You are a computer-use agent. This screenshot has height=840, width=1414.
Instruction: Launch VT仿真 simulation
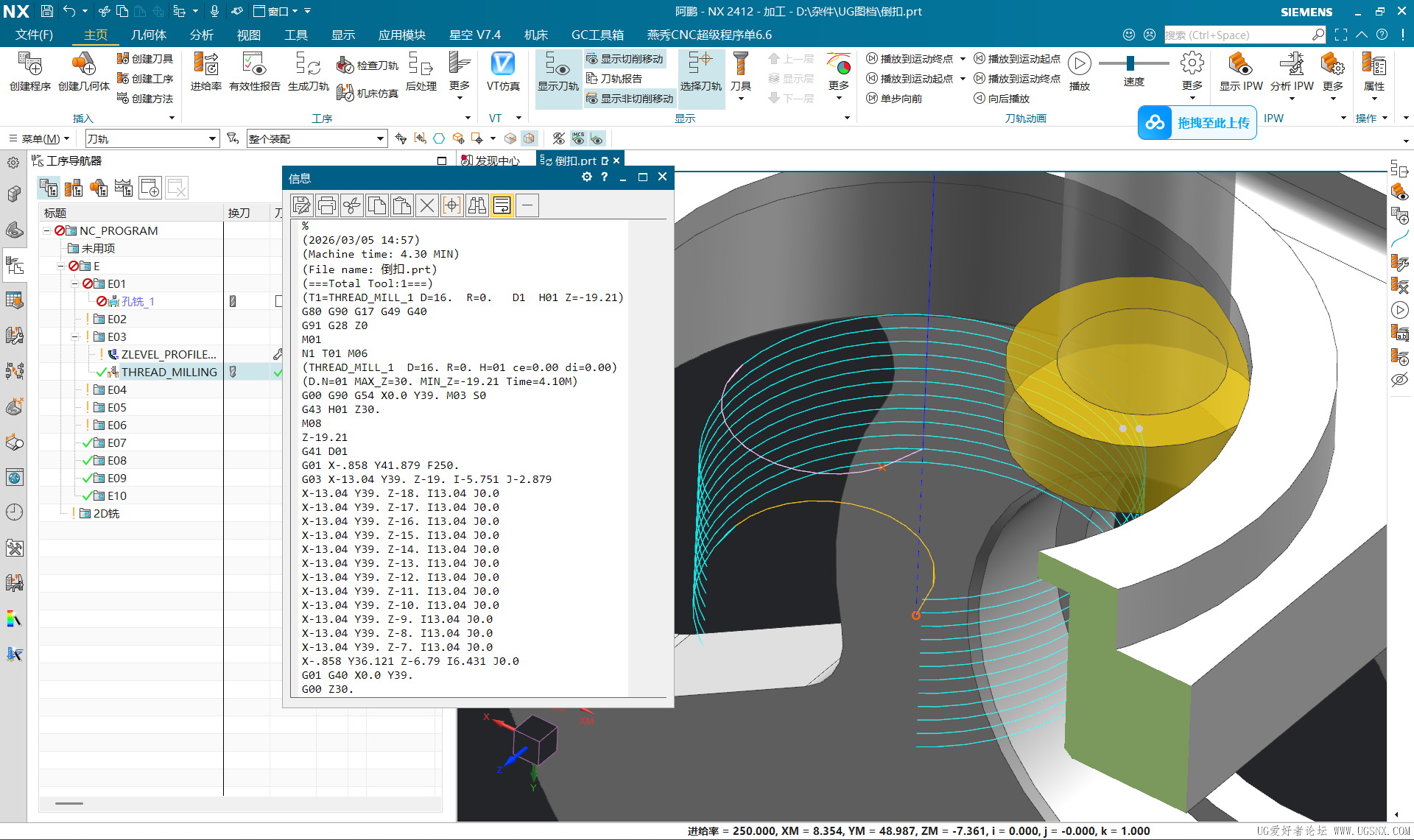click(503, 71)
